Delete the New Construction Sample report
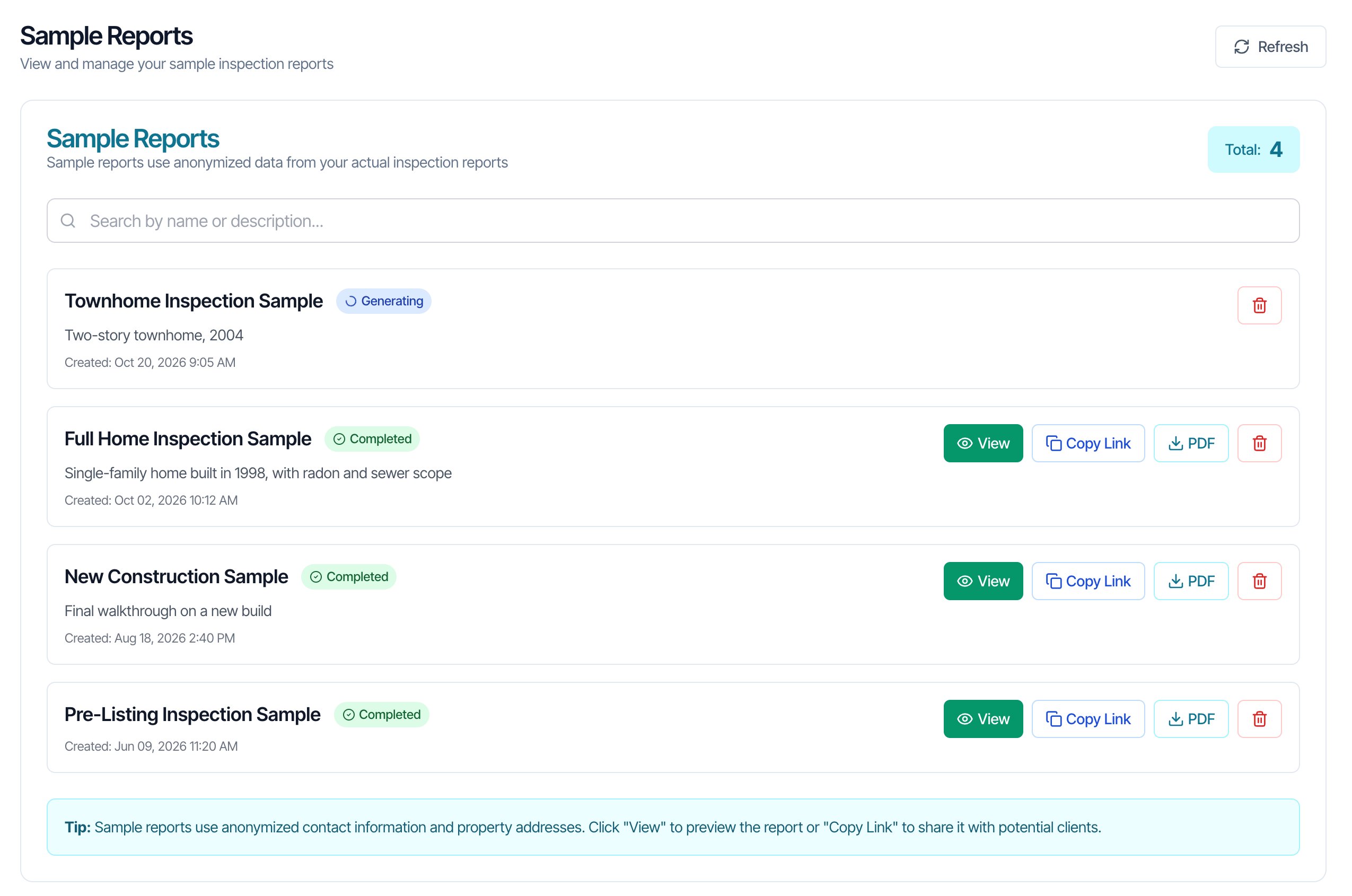1352x896 pixels. [x=1259, y=581]
